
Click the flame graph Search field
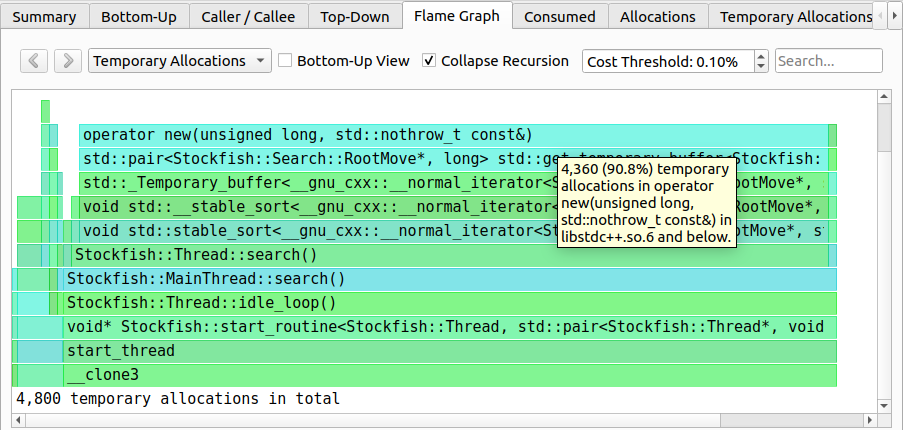(x=829, y=61)
